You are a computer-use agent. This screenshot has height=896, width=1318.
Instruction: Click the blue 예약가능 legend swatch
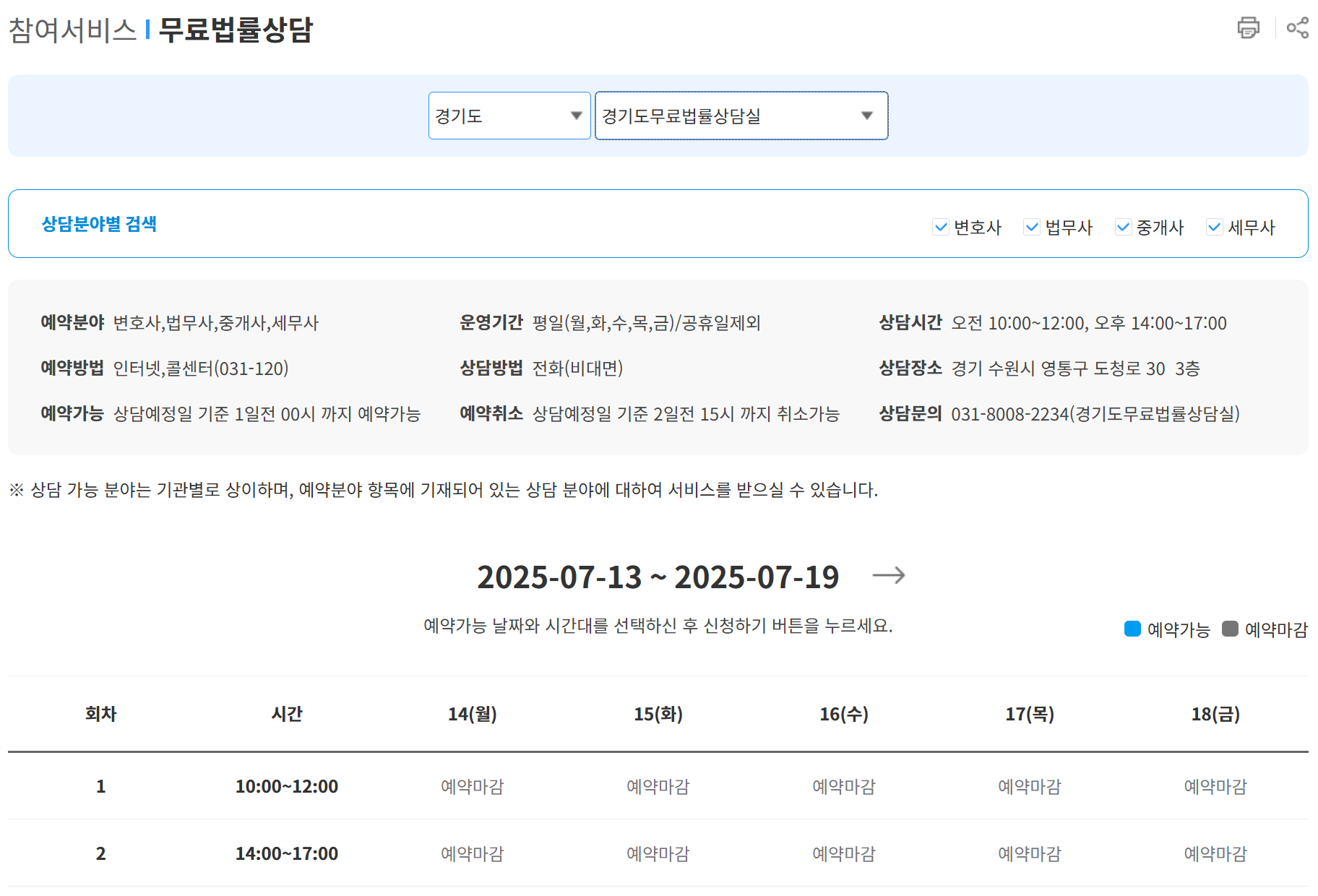(1132, 629)
